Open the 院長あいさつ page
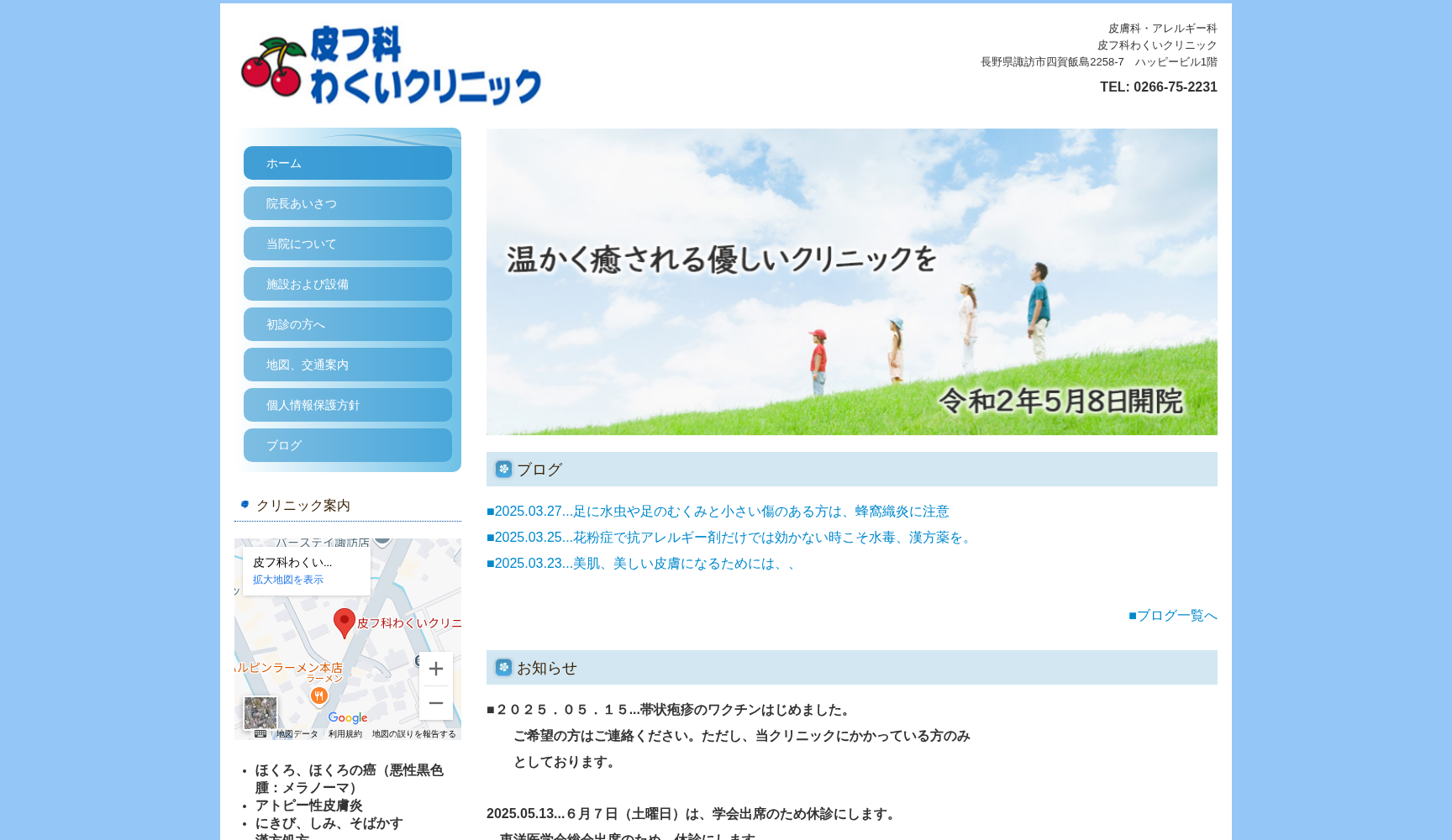Screen dimensions: 1452x840 click(x=347, y=203)
